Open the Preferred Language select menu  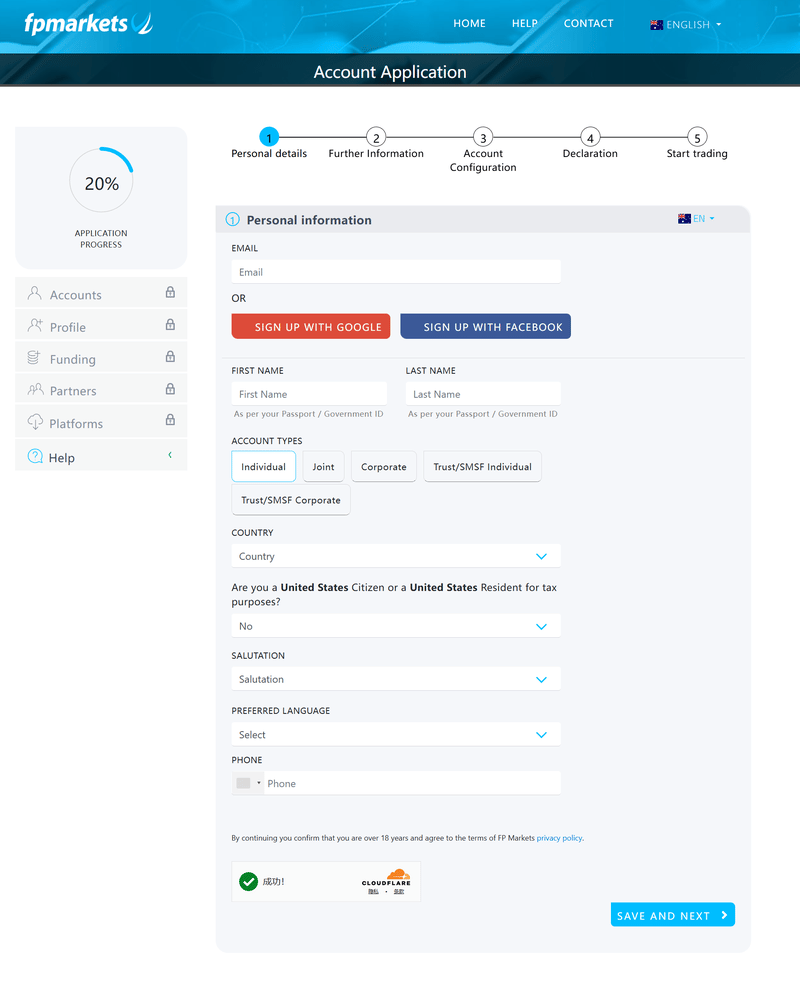pos(395,734)
